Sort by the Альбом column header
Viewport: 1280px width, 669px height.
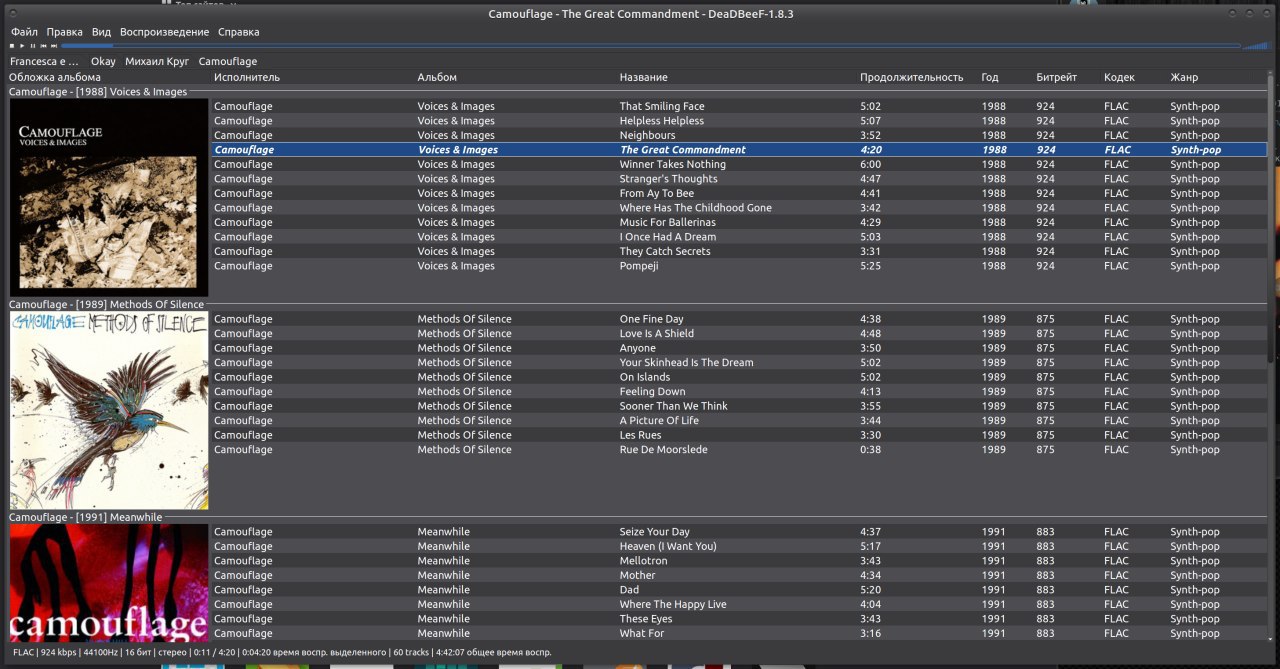[516, 77]
